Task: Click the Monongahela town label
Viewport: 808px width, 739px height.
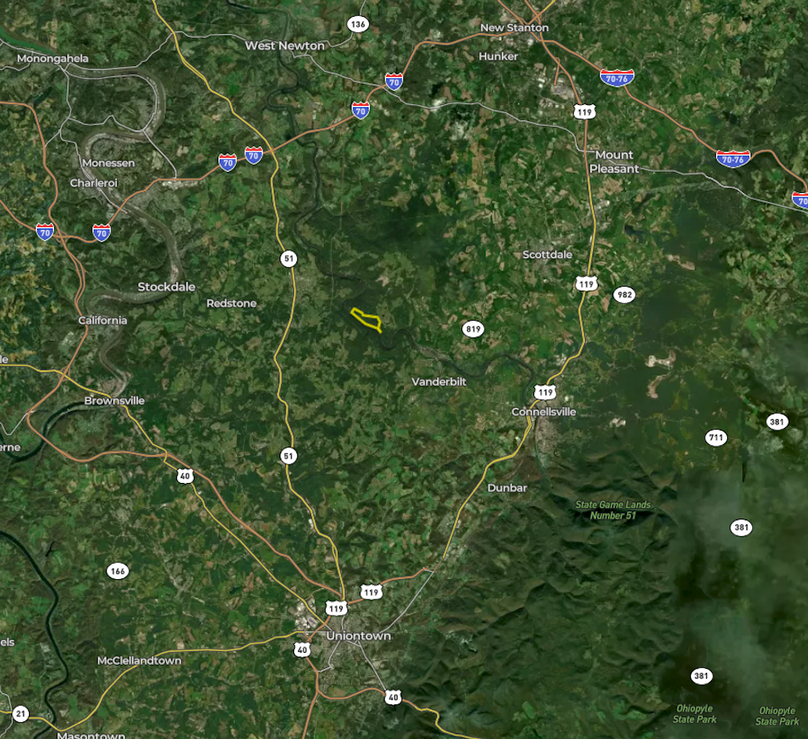Action: coord(53,59)
